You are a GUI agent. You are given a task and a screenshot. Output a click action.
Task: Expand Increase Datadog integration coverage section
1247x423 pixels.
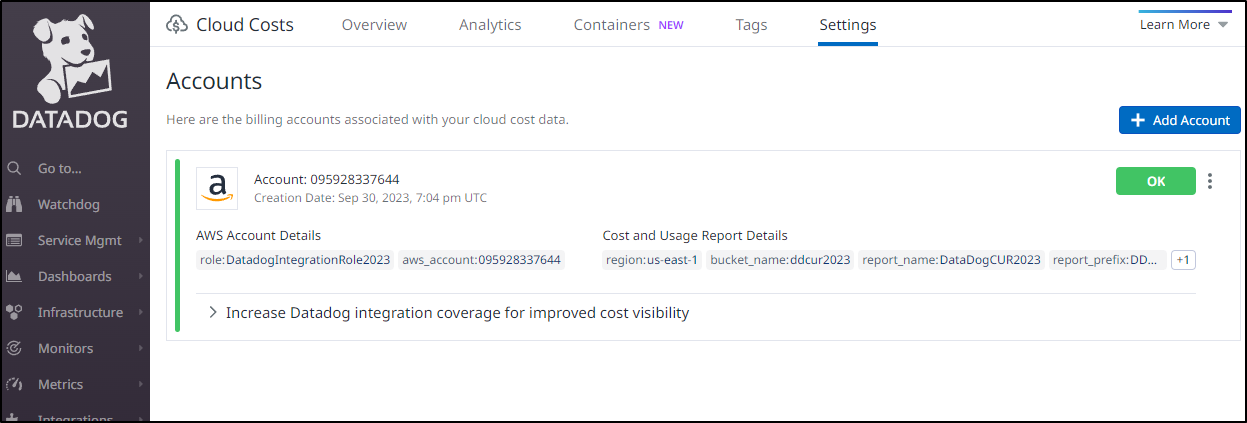point(448,312)
